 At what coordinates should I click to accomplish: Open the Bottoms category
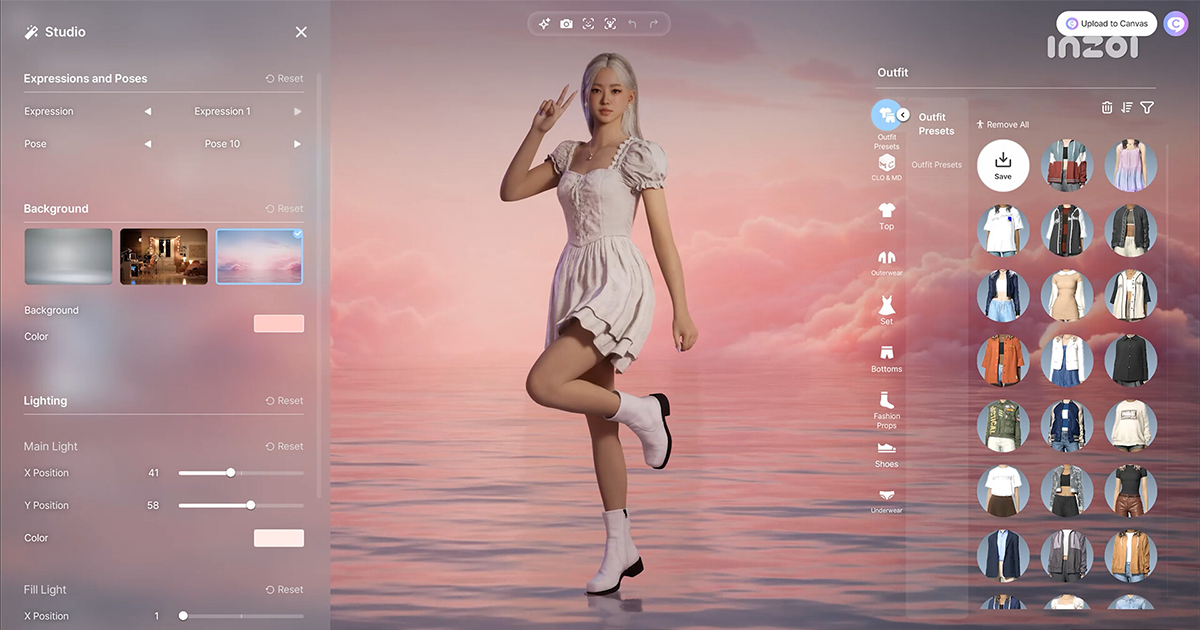[886, 358]
